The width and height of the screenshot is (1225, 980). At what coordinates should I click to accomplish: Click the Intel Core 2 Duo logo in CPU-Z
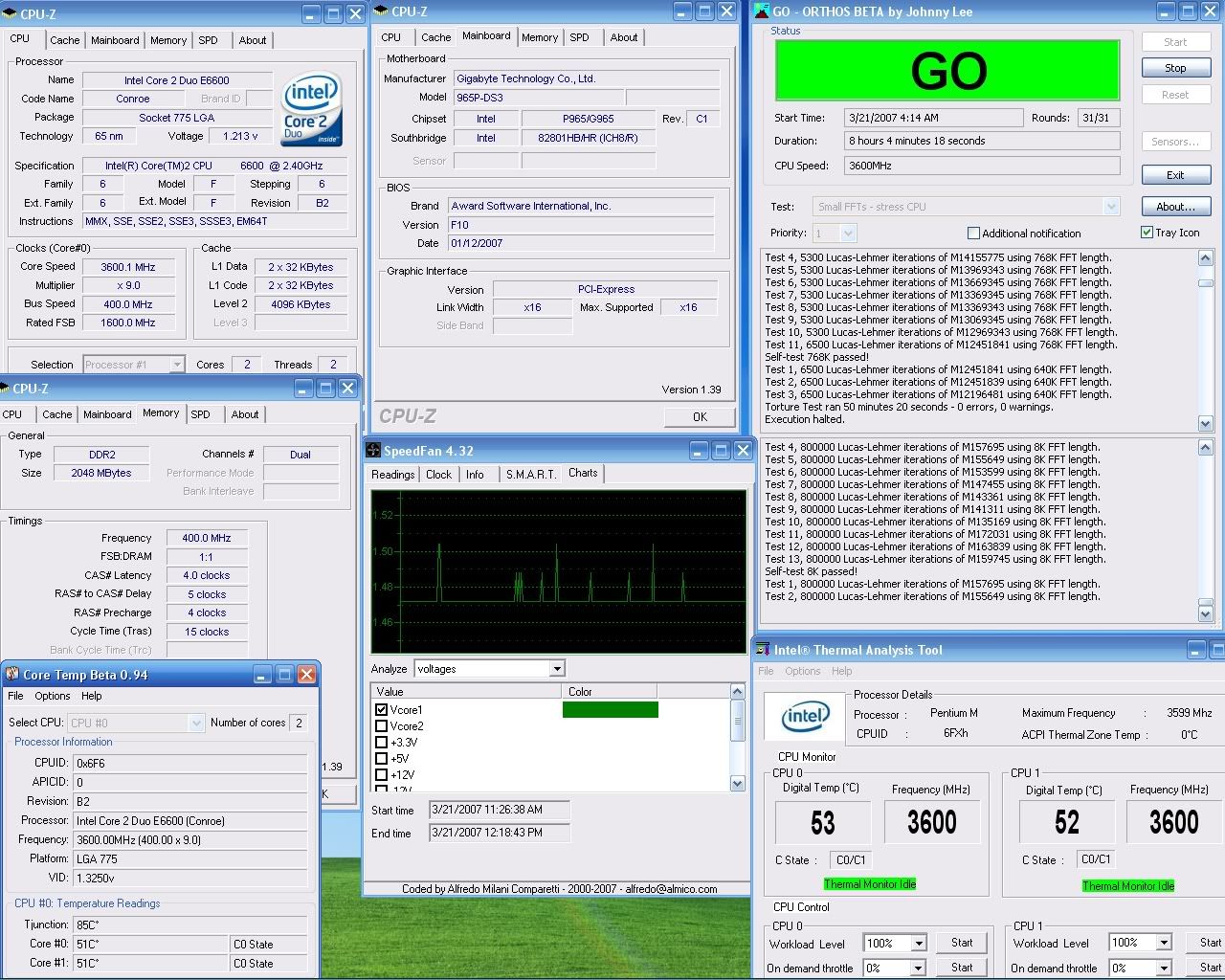(311, 111)
